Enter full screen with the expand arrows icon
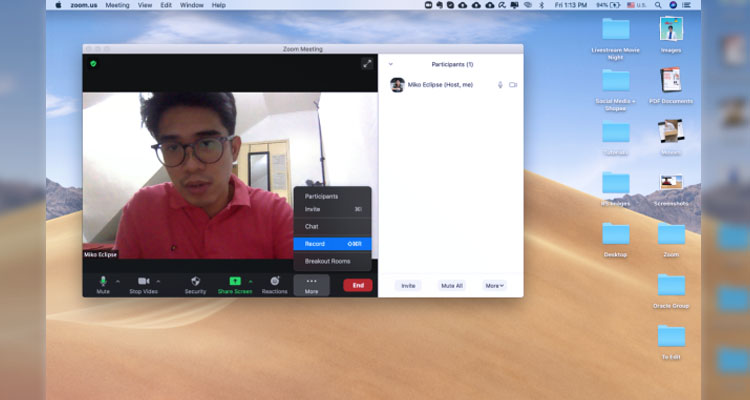 [x=367, y=63]
